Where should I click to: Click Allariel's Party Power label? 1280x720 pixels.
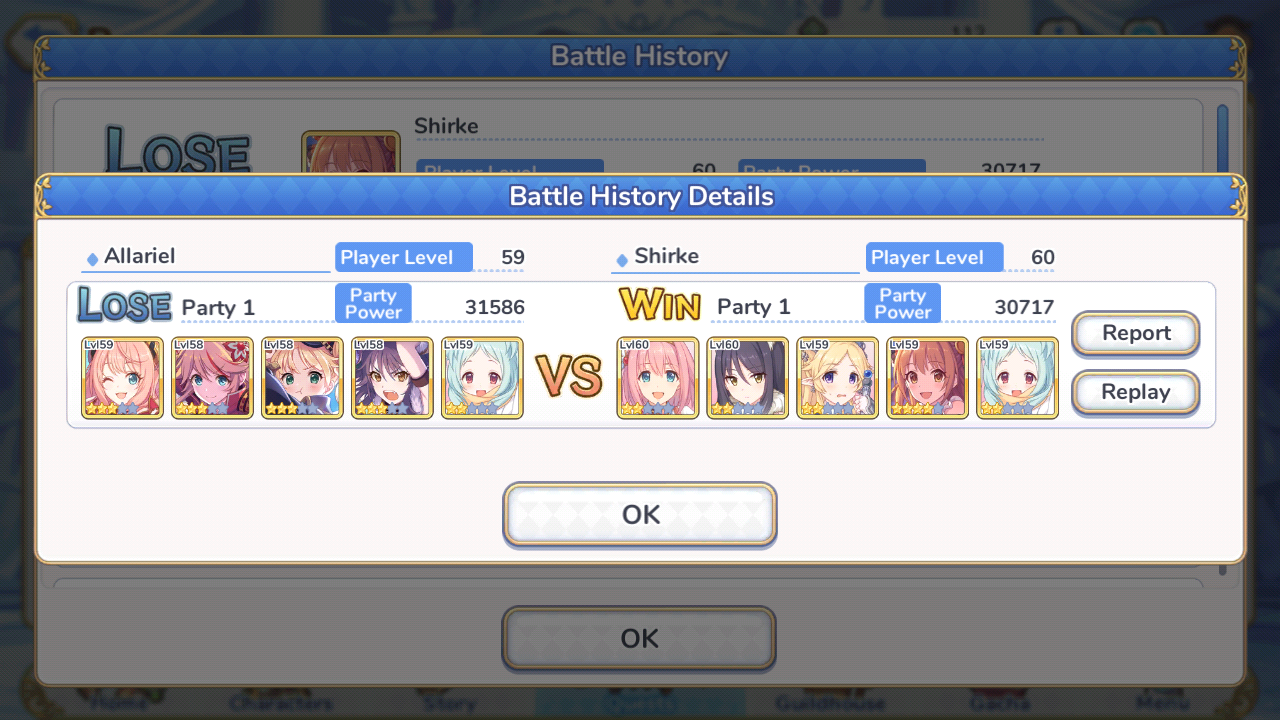tap(373, 303)
